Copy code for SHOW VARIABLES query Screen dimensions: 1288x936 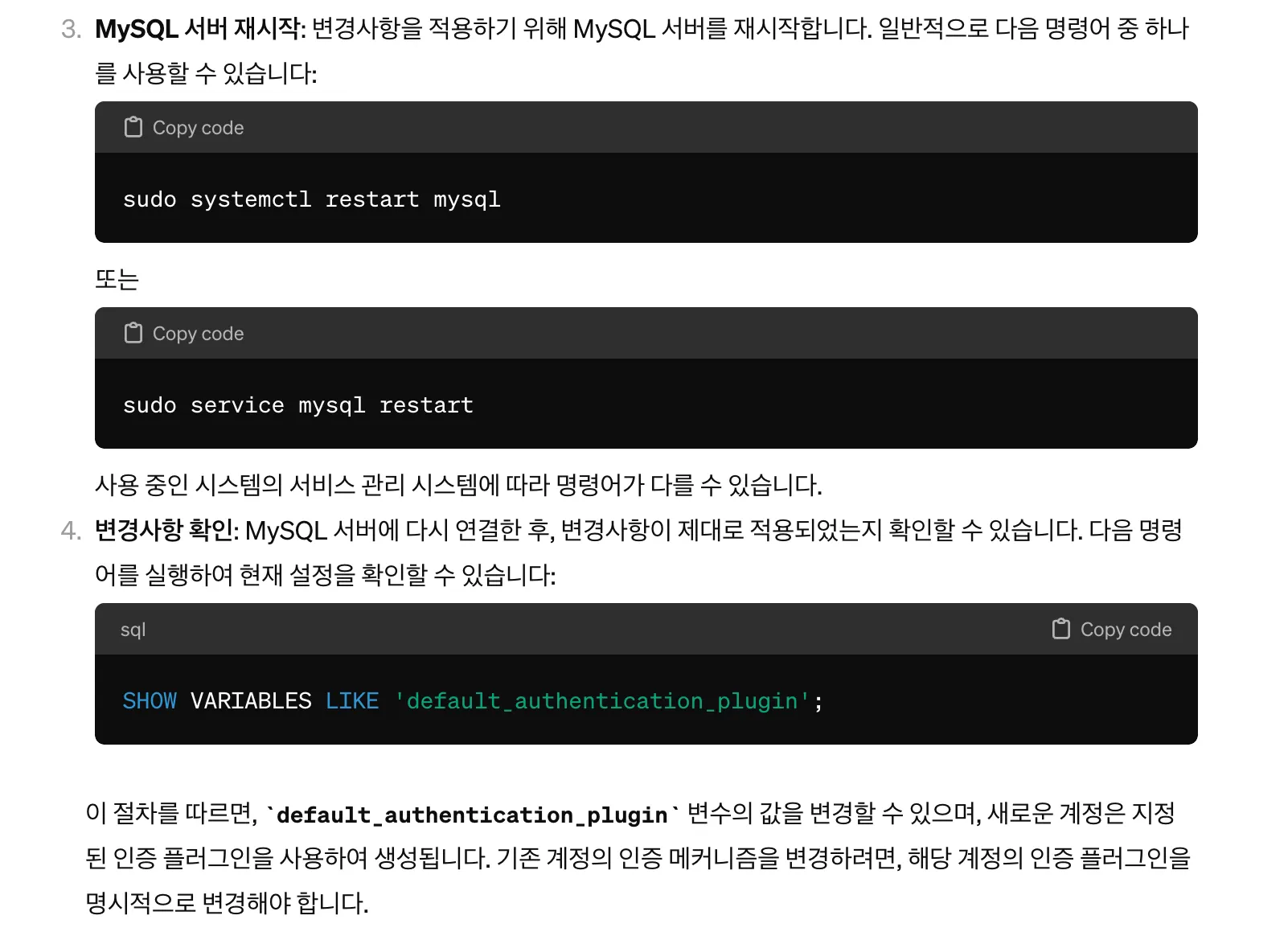[x=1112, y=629]
